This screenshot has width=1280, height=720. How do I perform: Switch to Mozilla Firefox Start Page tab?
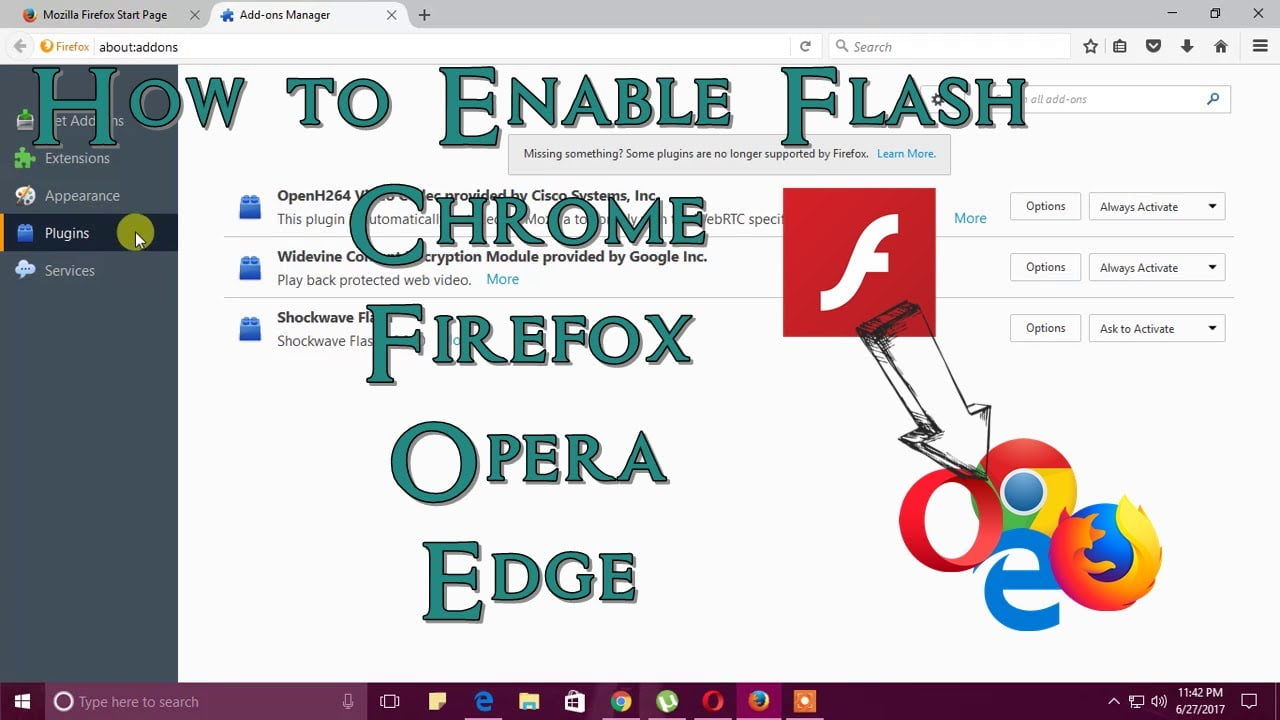(x=105, y=15)
